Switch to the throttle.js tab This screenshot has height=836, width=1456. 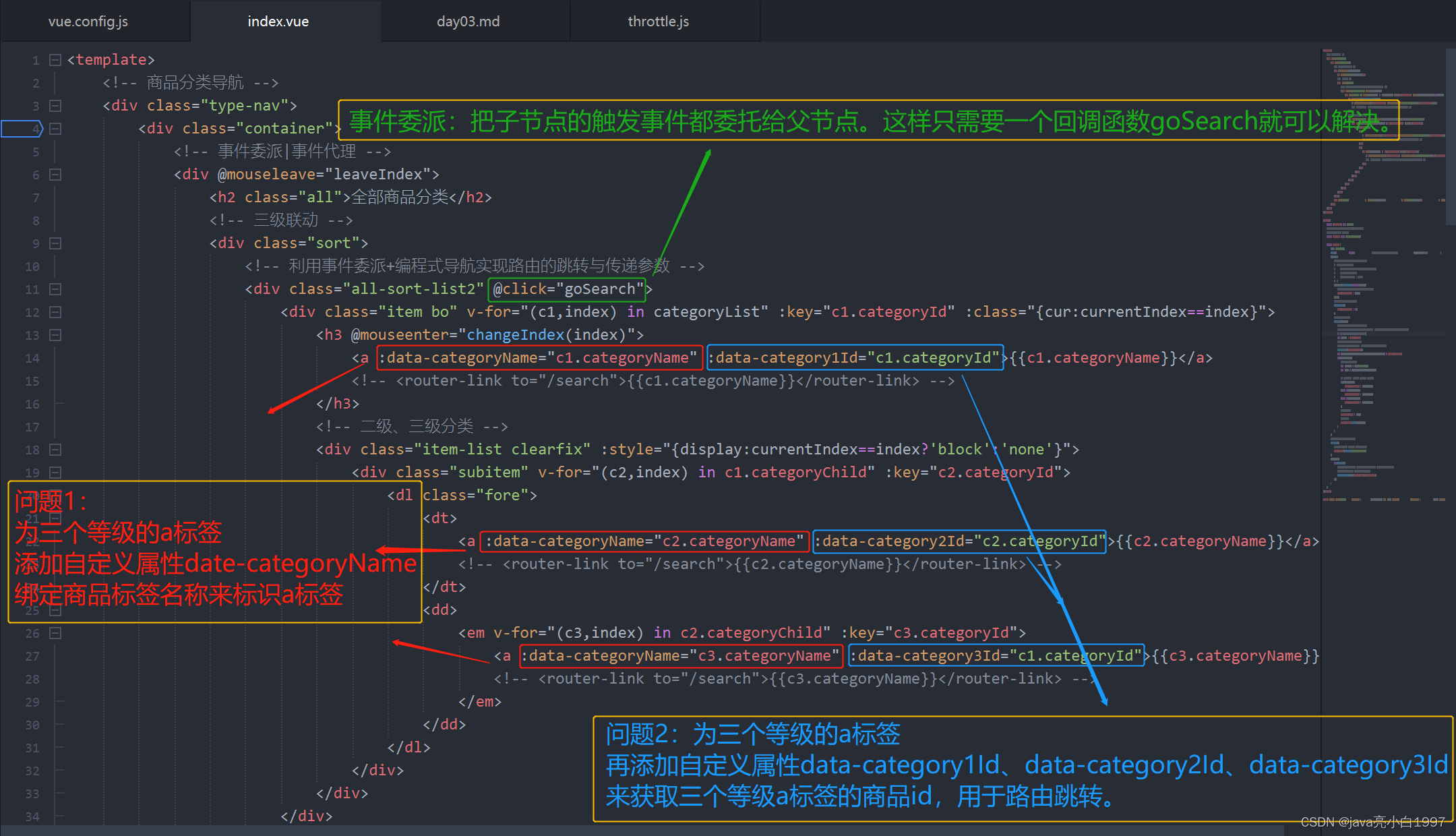pyautogui.click(x=659, y=22)
